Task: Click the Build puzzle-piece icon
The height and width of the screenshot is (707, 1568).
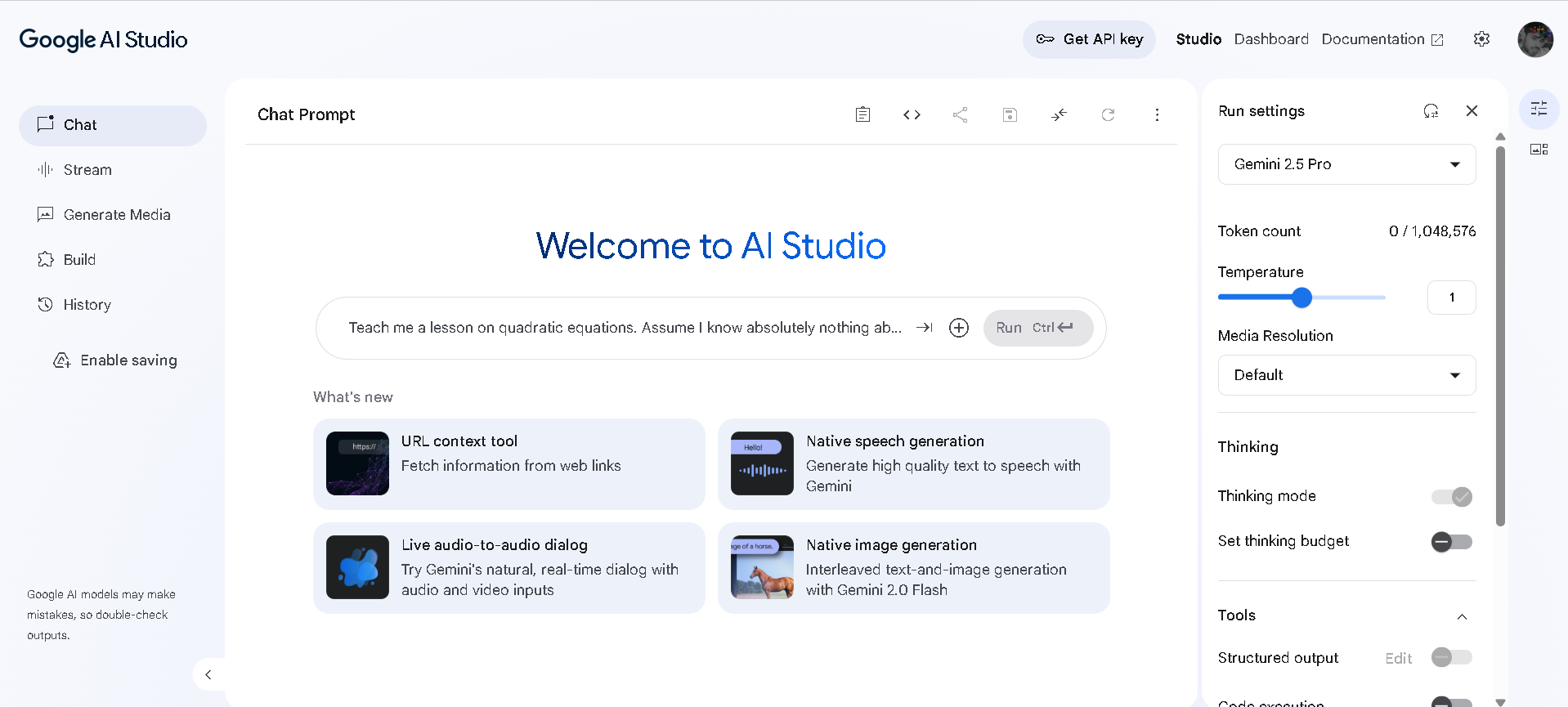Action: coord(46,259)
